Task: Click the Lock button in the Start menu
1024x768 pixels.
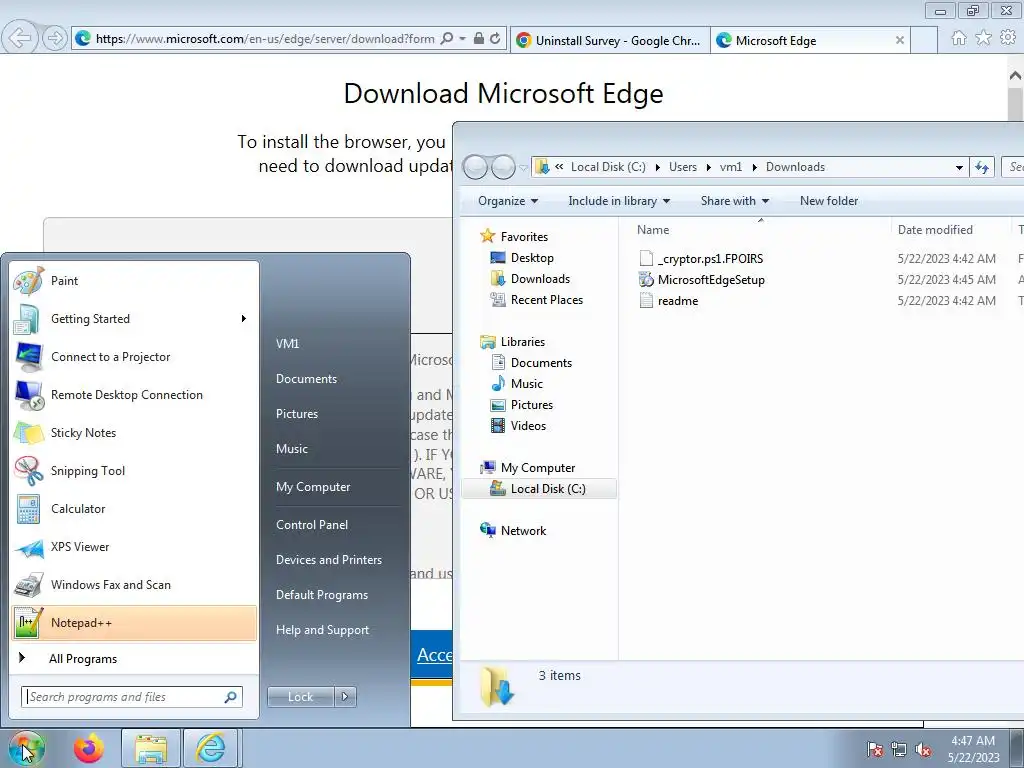Action: coord(300,697)
